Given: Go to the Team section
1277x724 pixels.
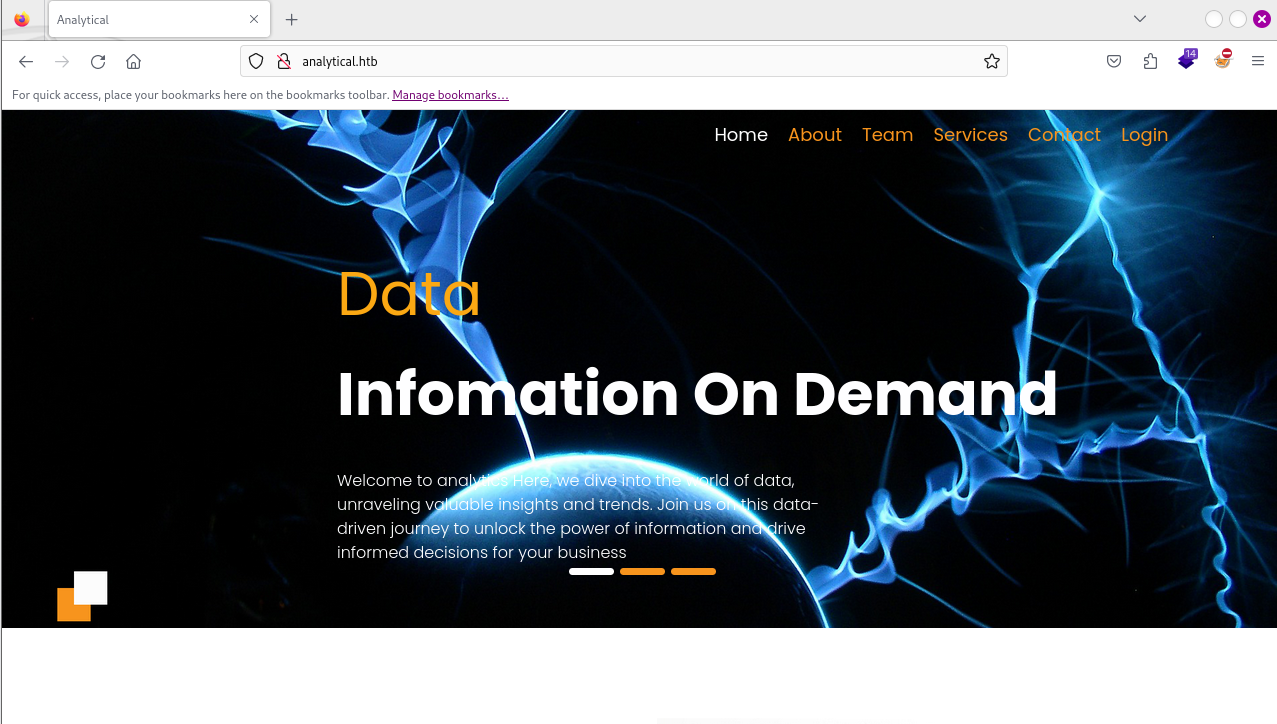Looking at the screenshot, I should pos(888,135).
